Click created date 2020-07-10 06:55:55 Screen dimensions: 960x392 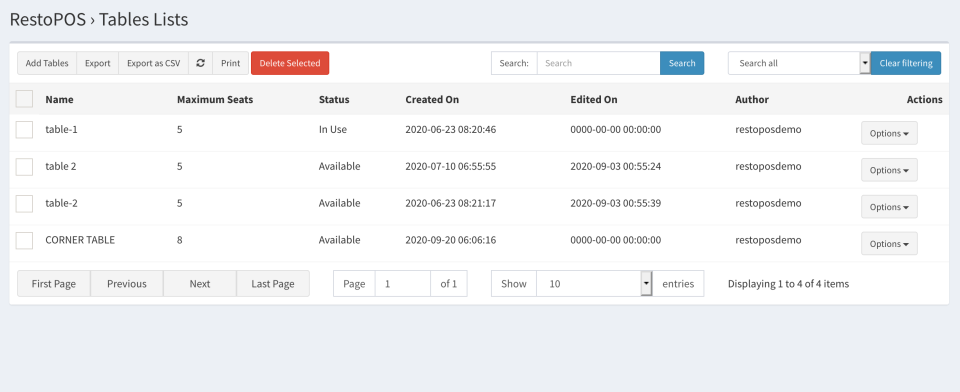coord(451,167)
